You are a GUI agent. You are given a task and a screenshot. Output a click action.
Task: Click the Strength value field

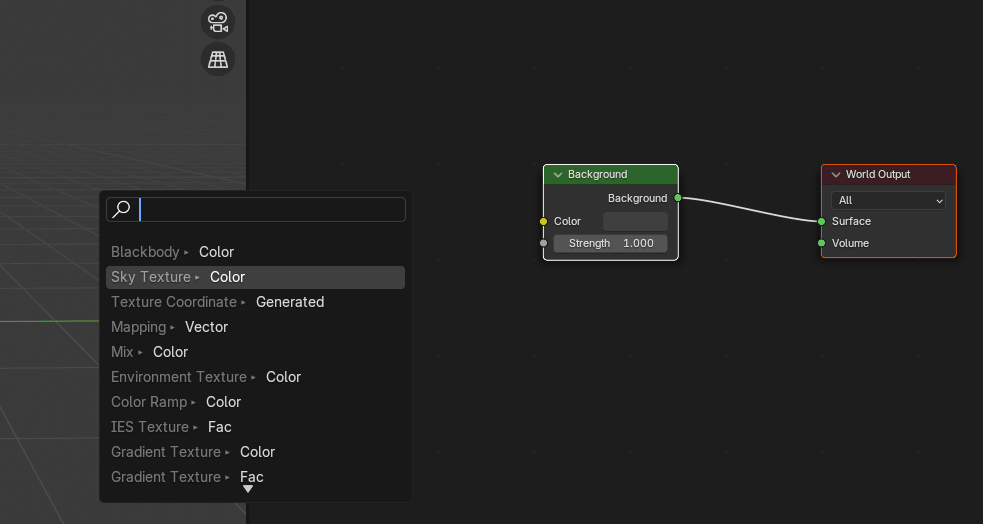coord(610,243)
